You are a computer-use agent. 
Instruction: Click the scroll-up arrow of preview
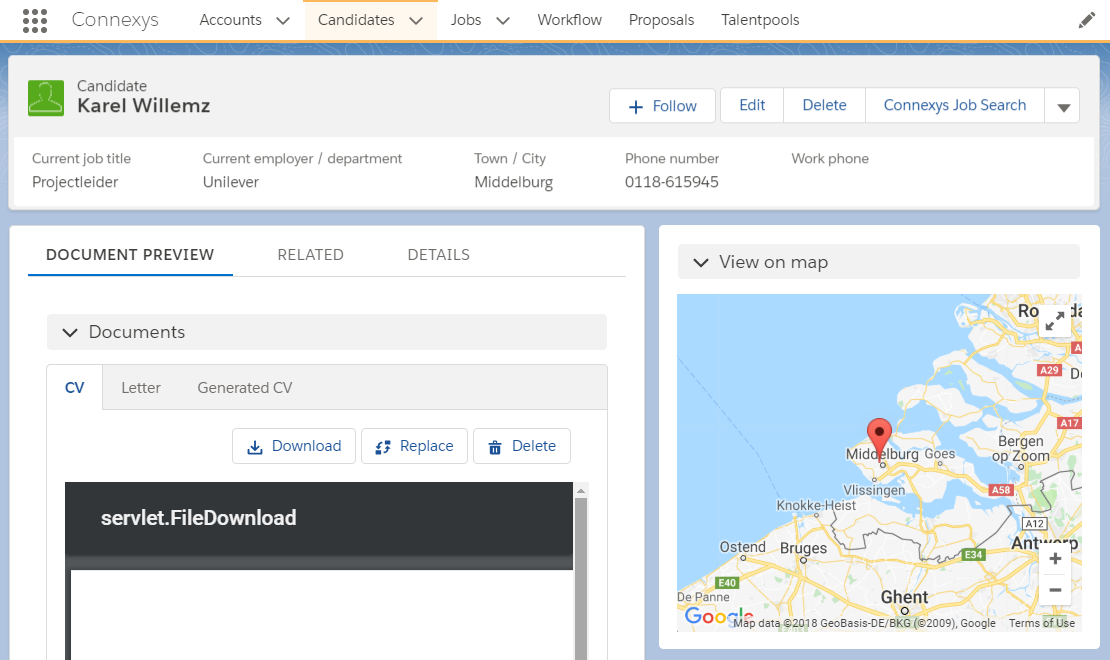coord(580,490)
